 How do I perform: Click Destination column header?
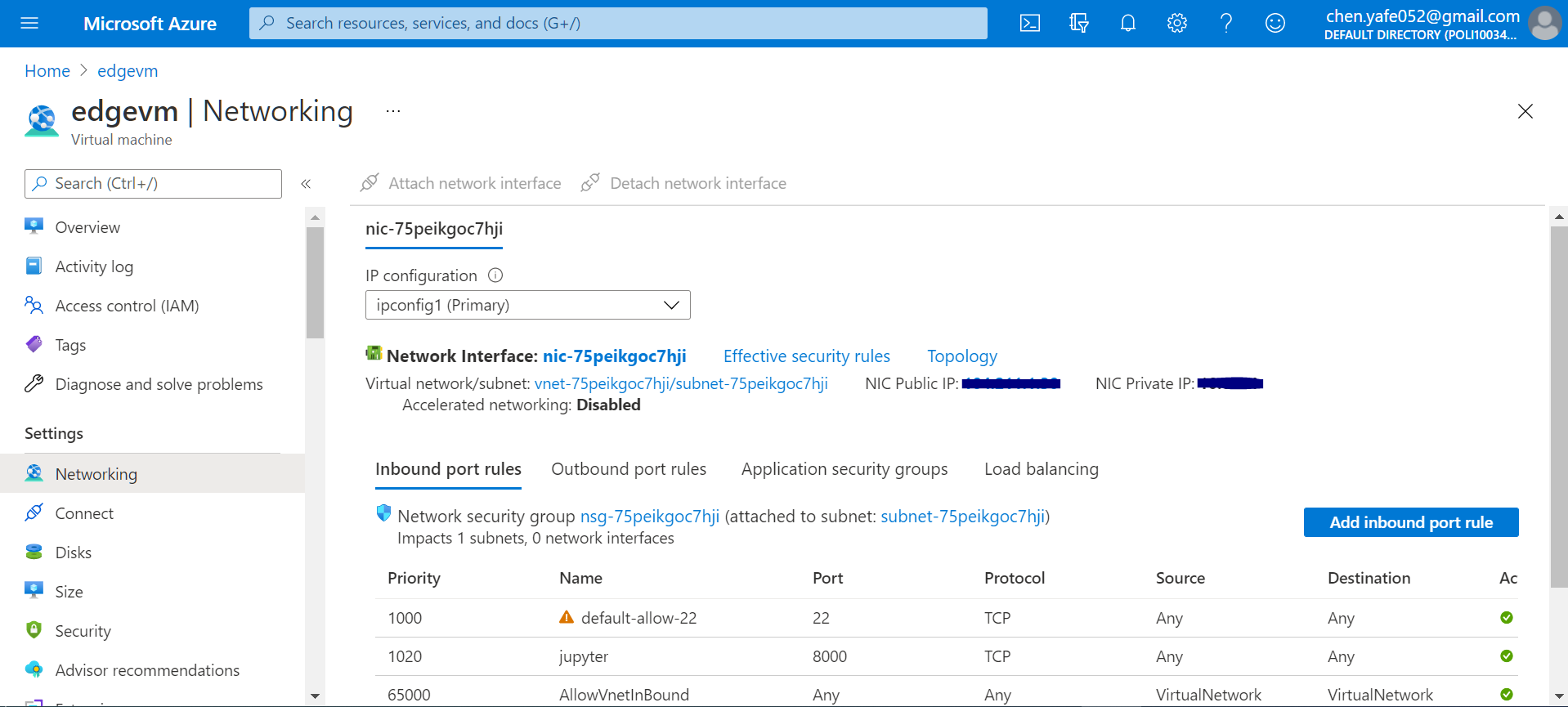coord(1369,578)
